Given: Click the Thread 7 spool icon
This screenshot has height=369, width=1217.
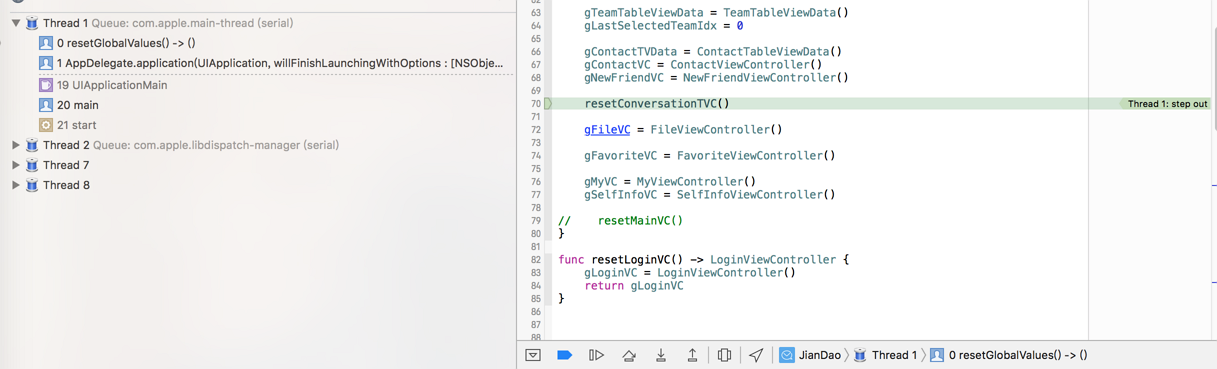Looking at the screenshot, I should (x=32, y=165).
